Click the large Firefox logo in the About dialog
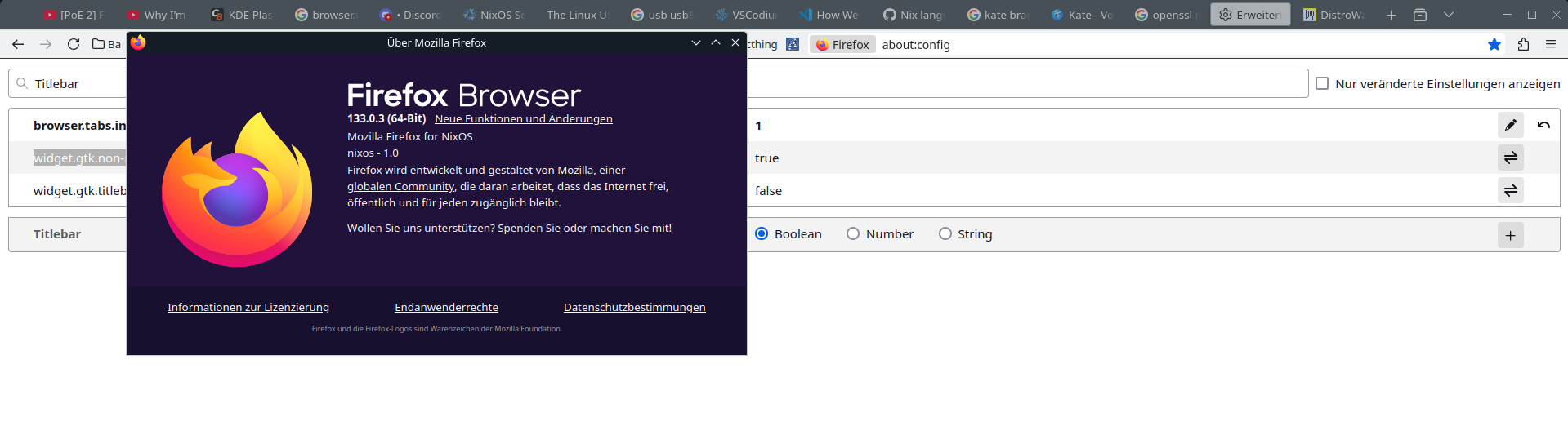Viewport: 1568px width, 444px height. click(x=237, y=189)
